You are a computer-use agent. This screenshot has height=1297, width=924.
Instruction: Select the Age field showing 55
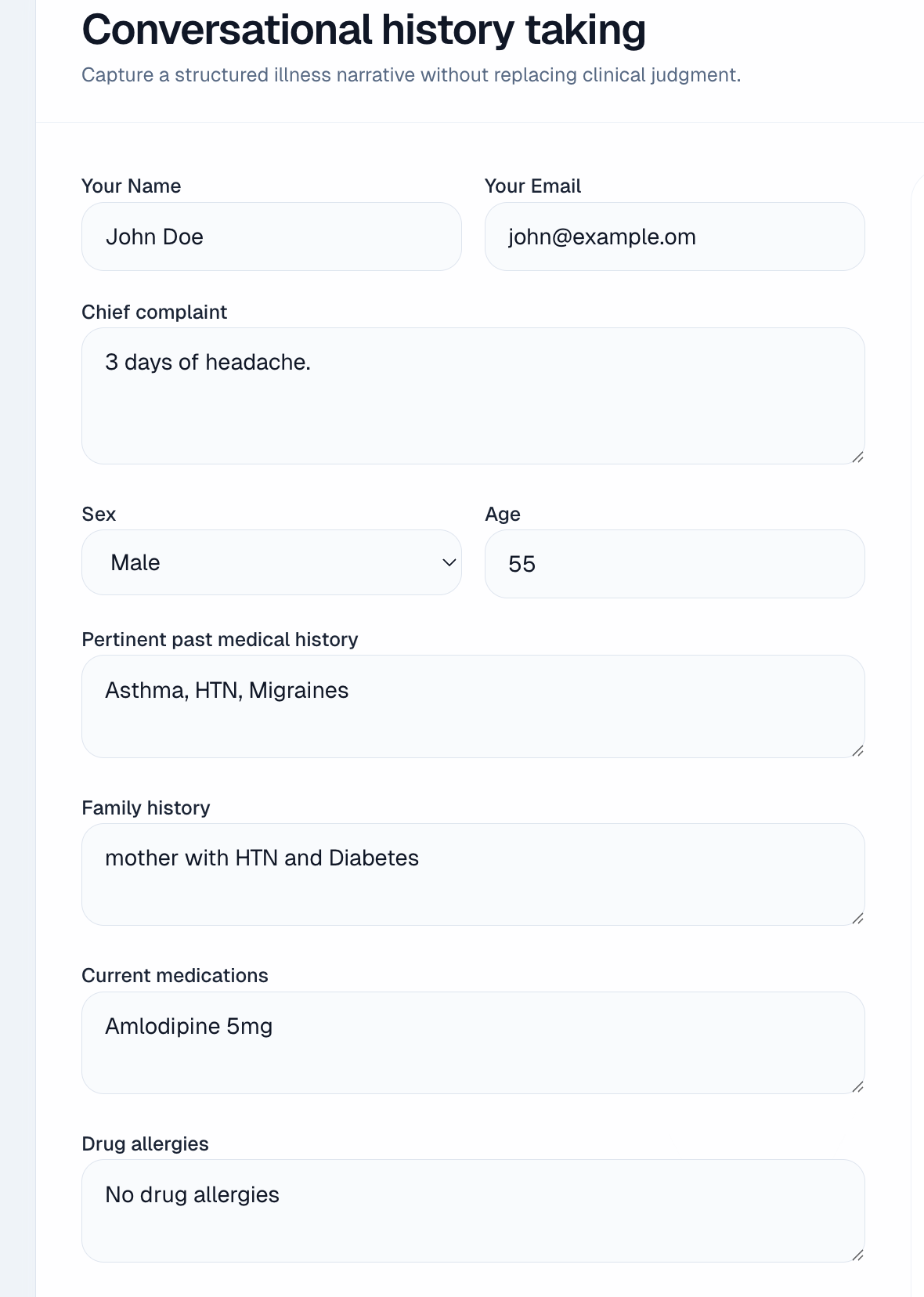673,563
